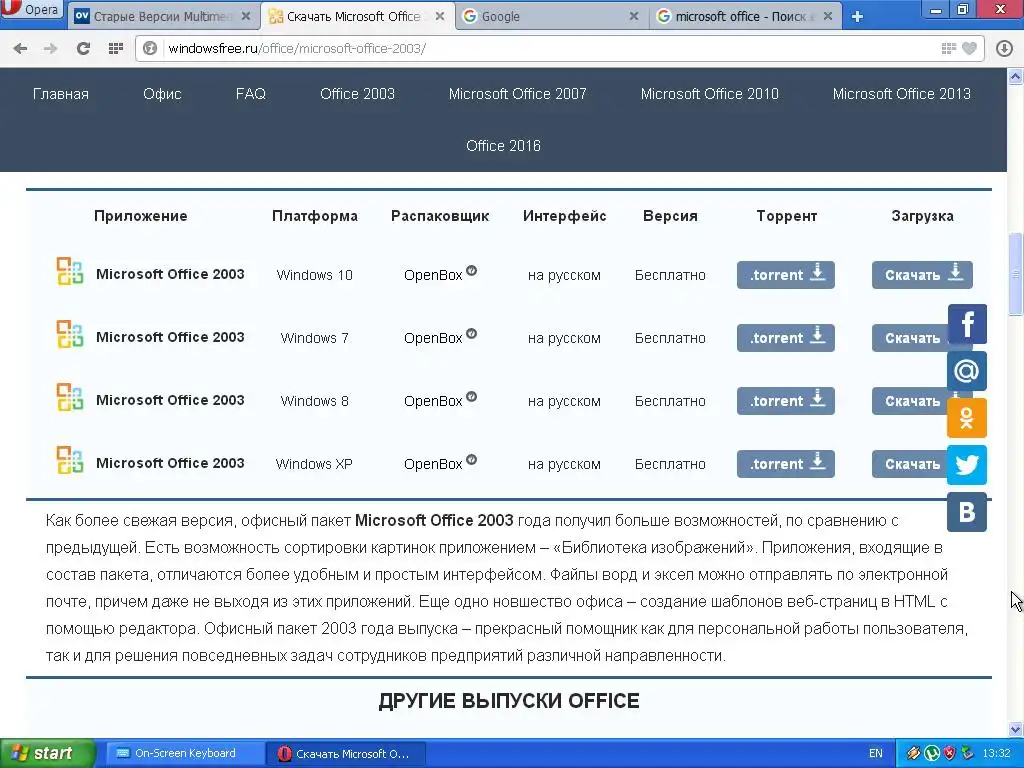Click Office icon in Windows 8 row

coord(70,397)
